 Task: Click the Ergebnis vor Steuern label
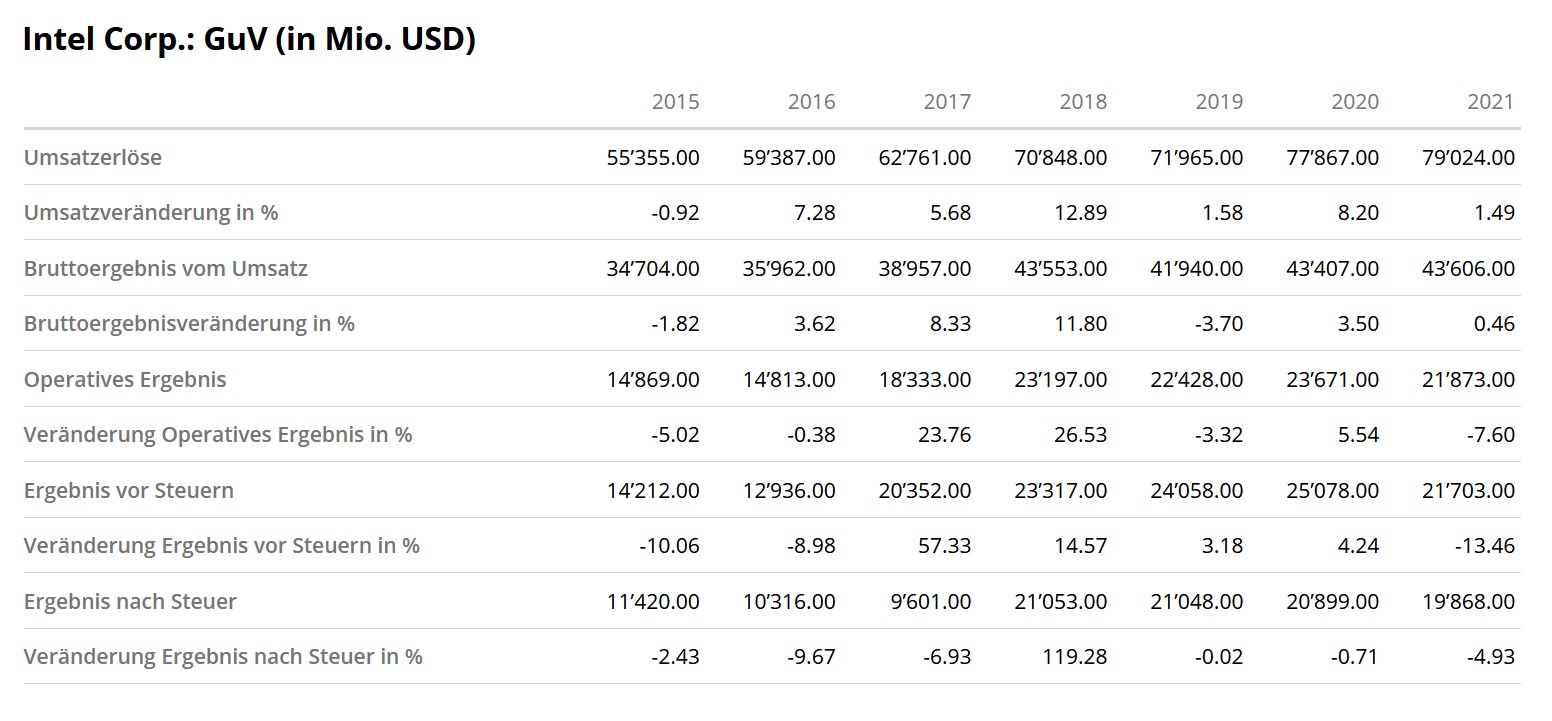pyautogui.click(x=129, y=490)
